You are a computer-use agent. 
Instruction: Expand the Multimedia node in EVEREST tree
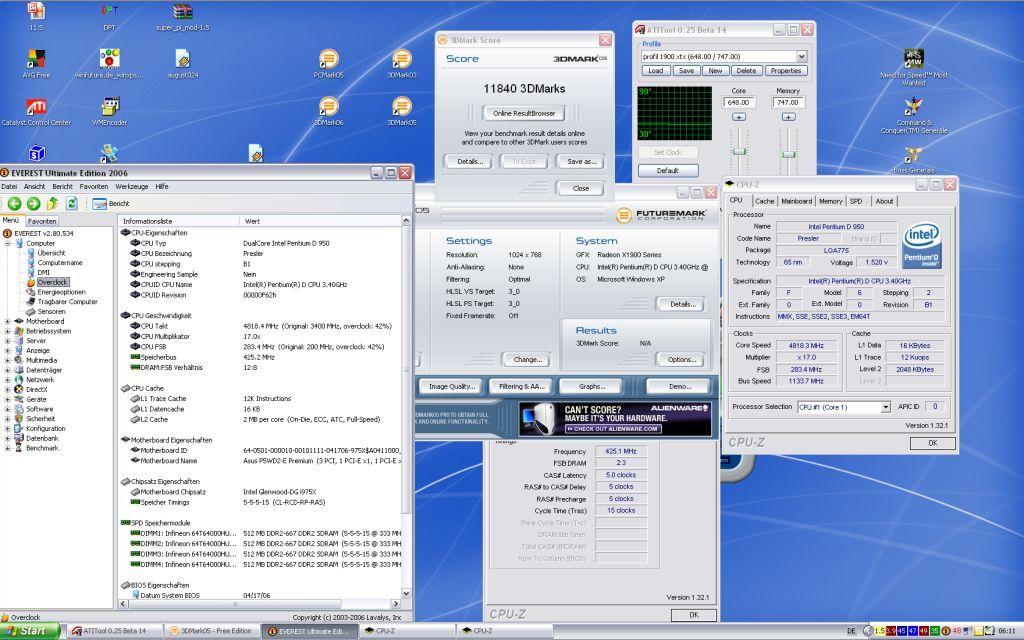[8, 360]
